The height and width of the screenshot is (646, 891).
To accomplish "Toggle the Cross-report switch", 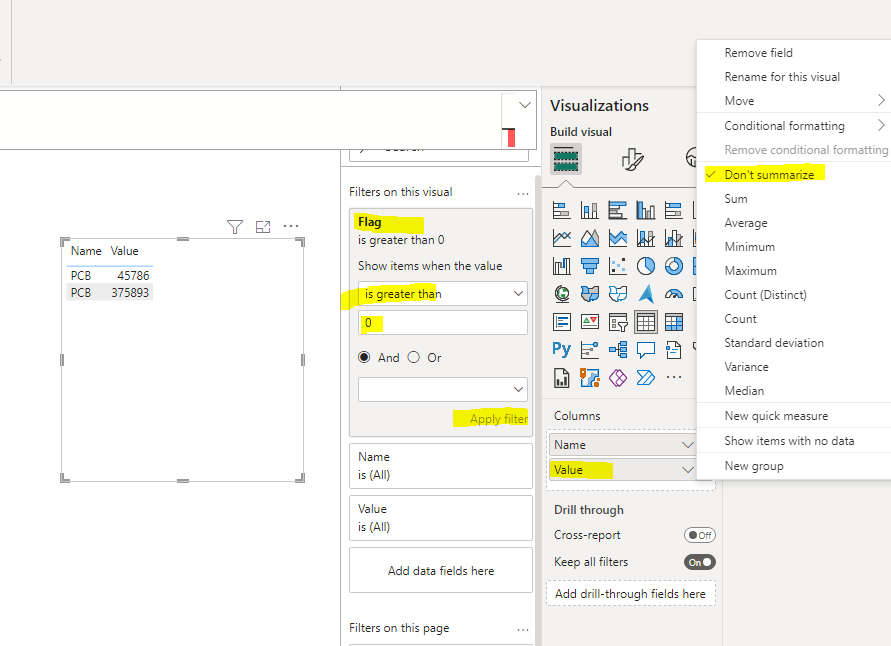I will [700, 535].
